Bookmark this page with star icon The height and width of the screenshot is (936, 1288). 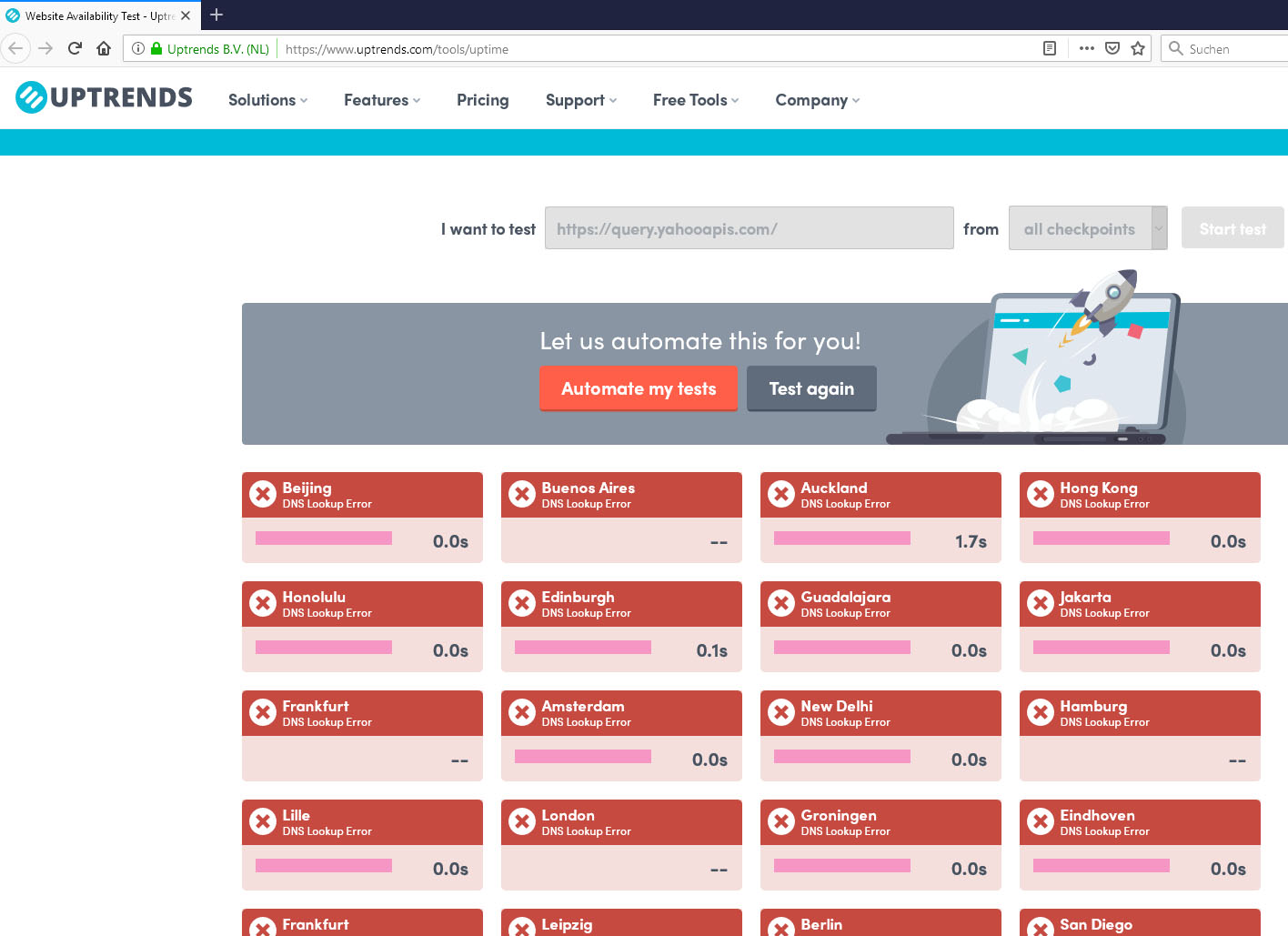pos(1137,49)
